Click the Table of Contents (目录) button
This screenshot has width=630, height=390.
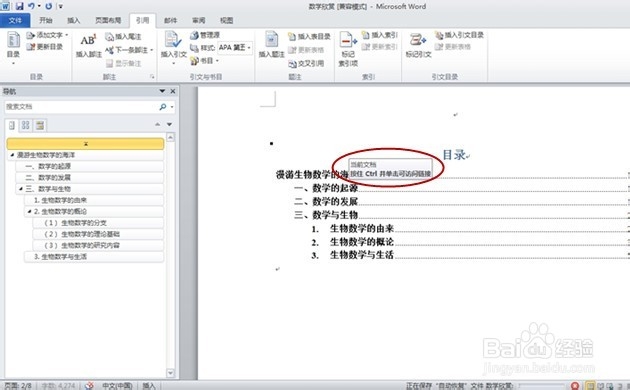point(13,48)
